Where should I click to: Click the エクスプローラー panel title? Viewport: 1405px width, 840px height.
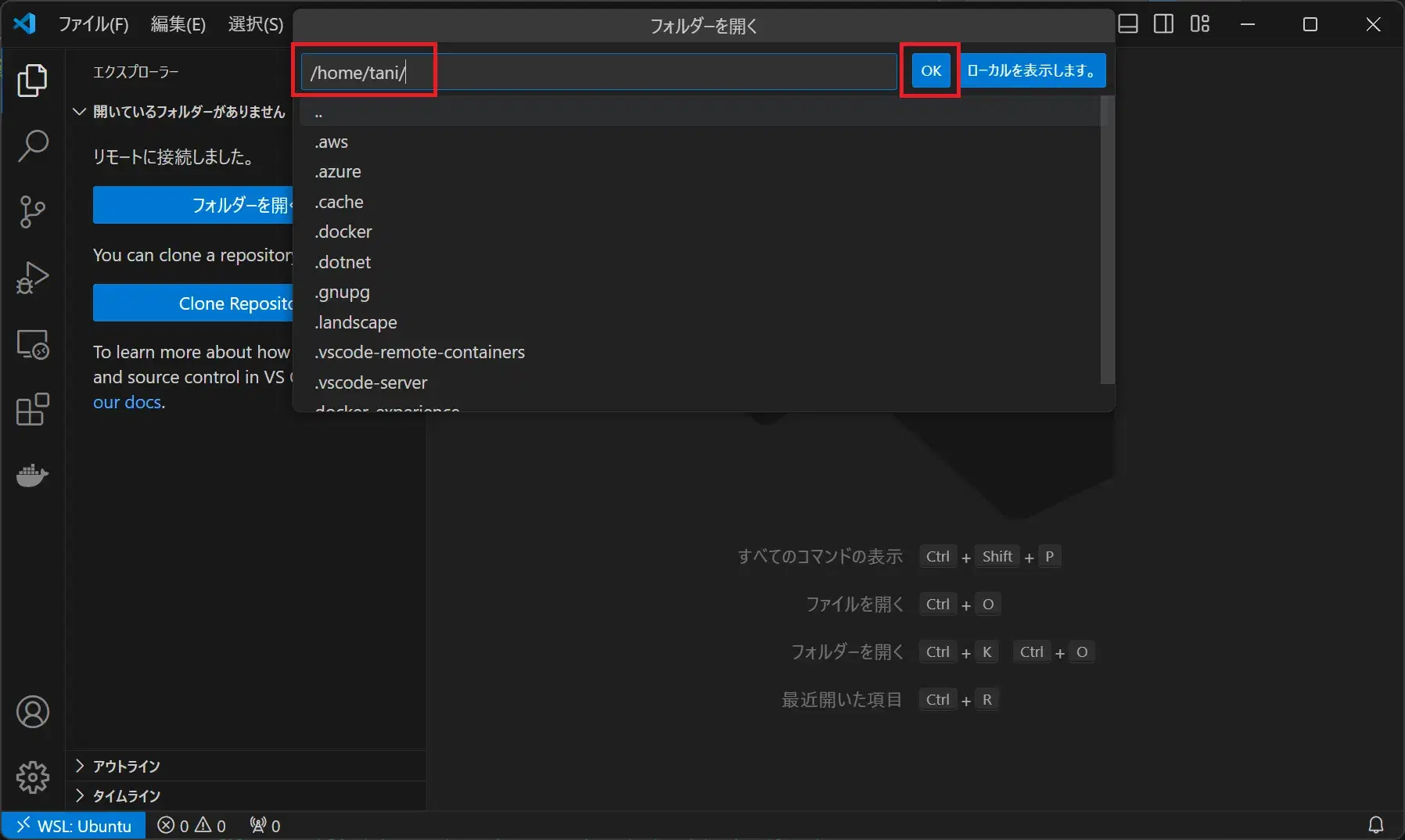136,72
